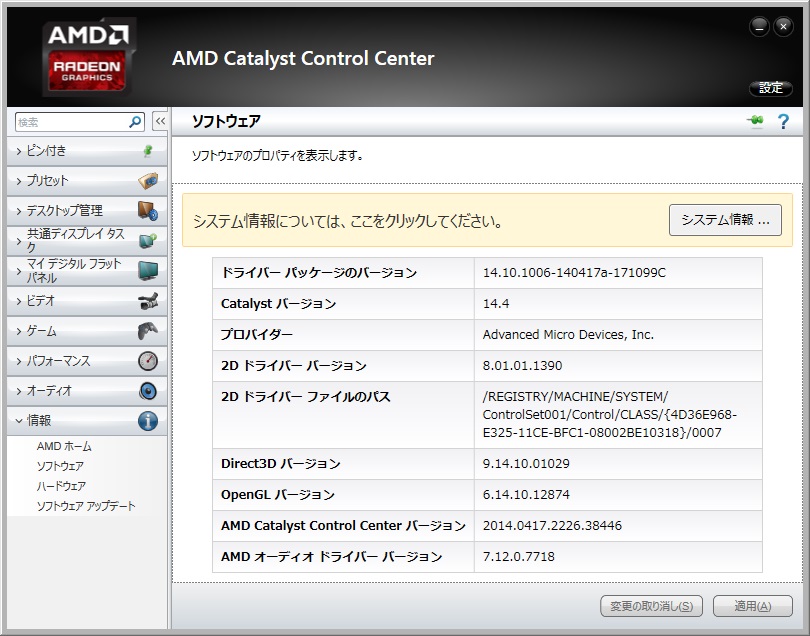Click the 共通ディスプレイ タスク display icon
The image size is (810, 636).
point(148,241)
